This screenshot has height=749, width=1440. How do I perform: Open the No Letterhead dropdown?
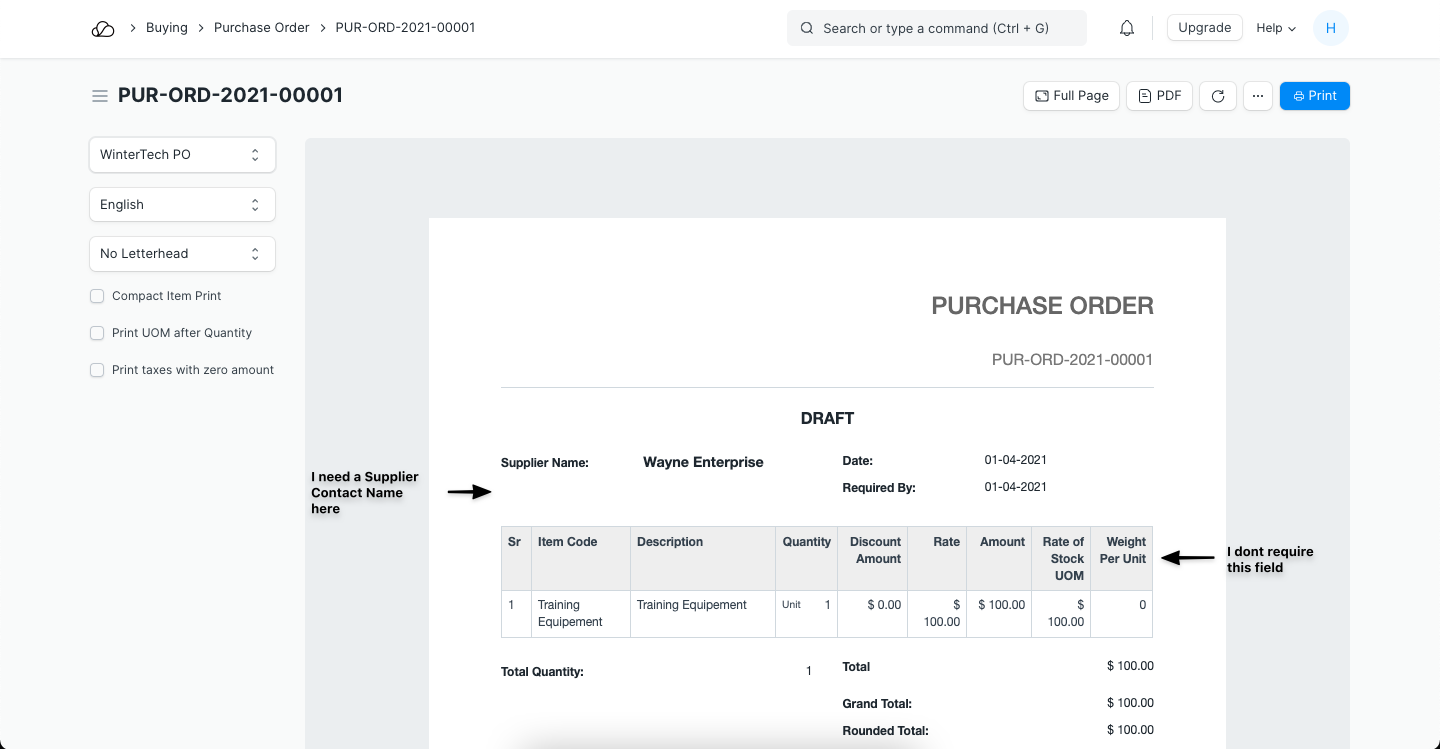pyautogui.click(x=182, y=254)
